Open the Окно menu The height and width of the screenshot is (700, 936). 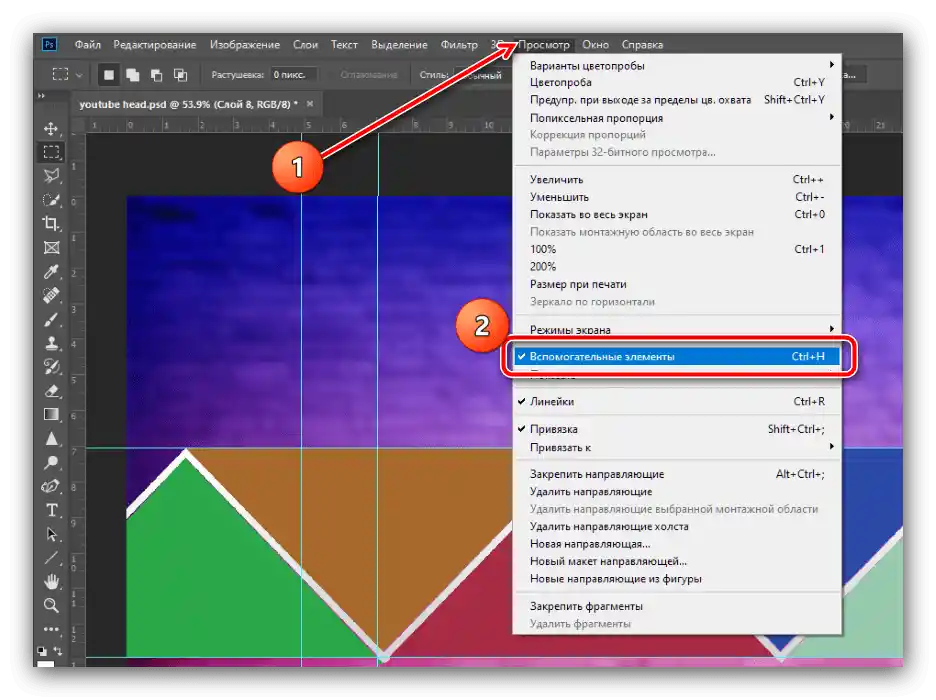tap(595, 45)
